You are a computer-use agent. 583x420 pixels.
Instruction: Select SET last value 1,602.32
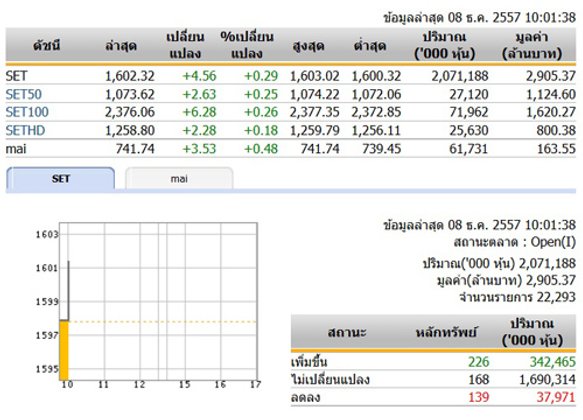pyautogui.click(x=130, y=76)
